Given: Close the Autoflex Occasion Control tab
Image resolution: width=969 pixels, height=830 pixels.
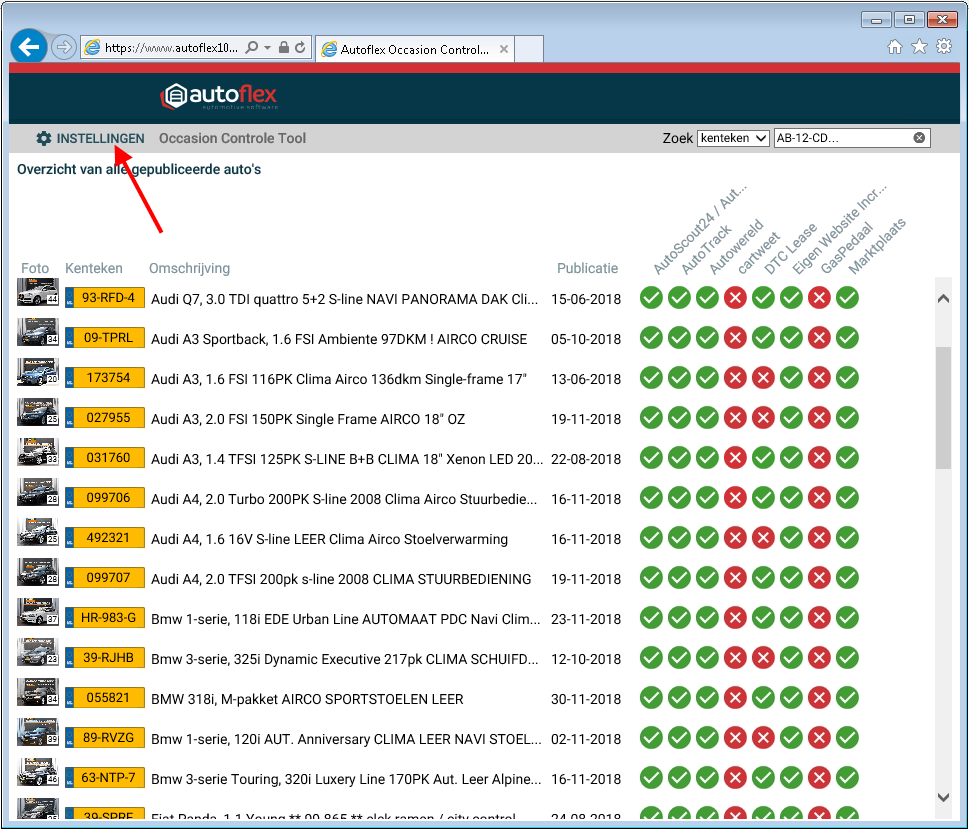Looking at the screenshot, I should [x=504, y=49].
